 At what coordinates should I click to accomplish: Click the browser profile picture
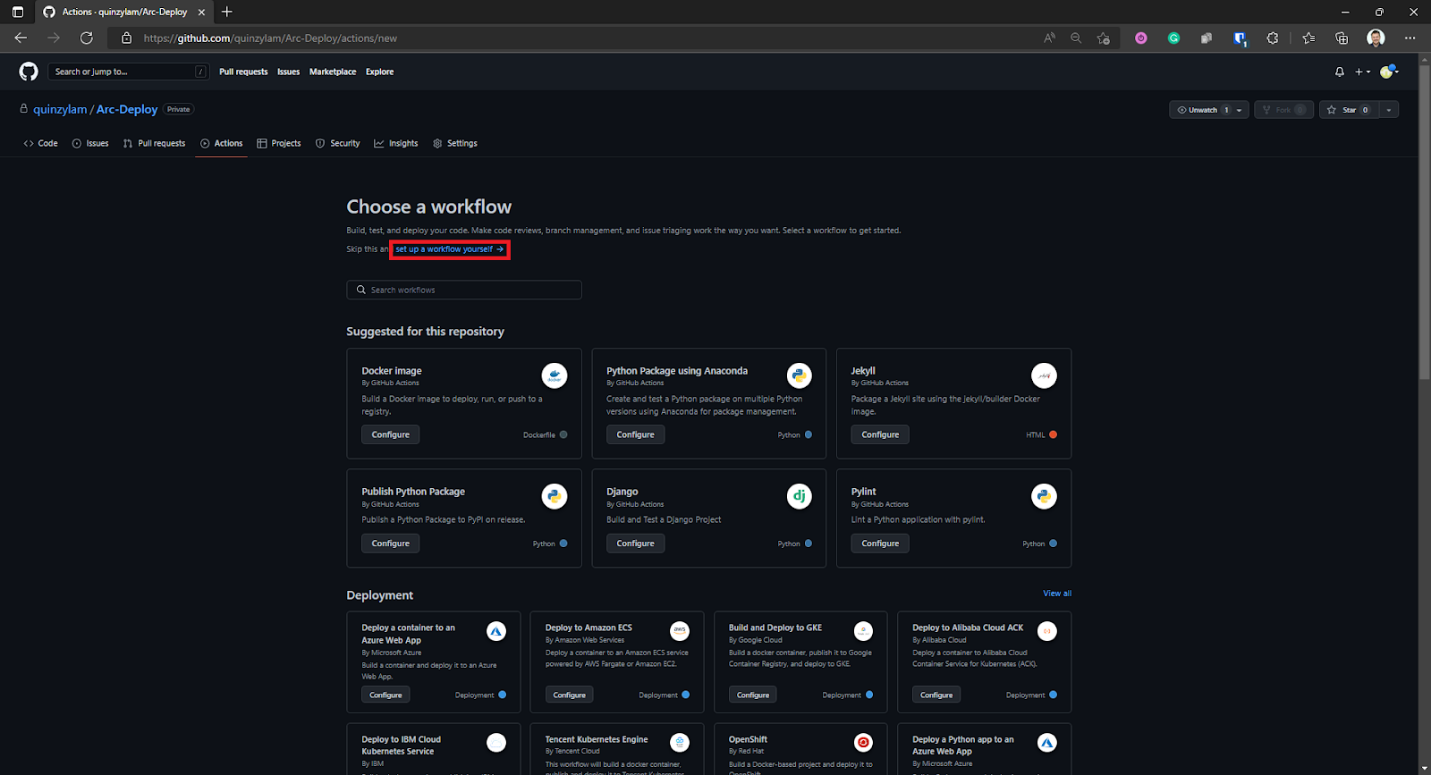(1376, 38)
